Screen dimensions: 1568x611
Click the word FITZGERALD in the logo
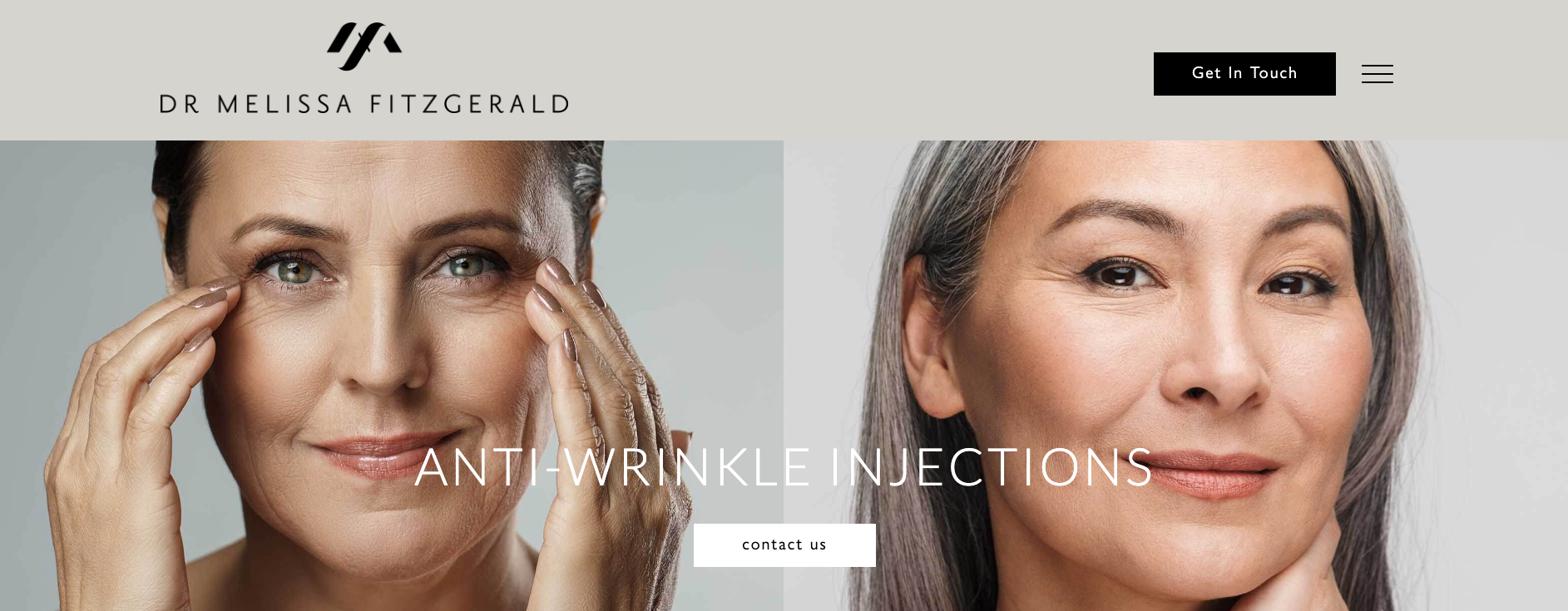(470, 104)
